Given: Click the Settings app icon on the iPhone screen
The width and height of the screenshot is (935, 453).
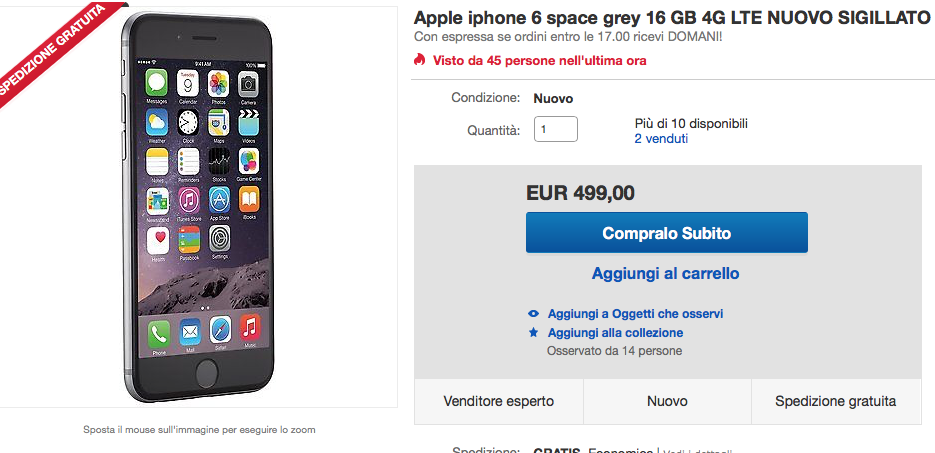Looking at the screenshot, I should coord(219,239).
